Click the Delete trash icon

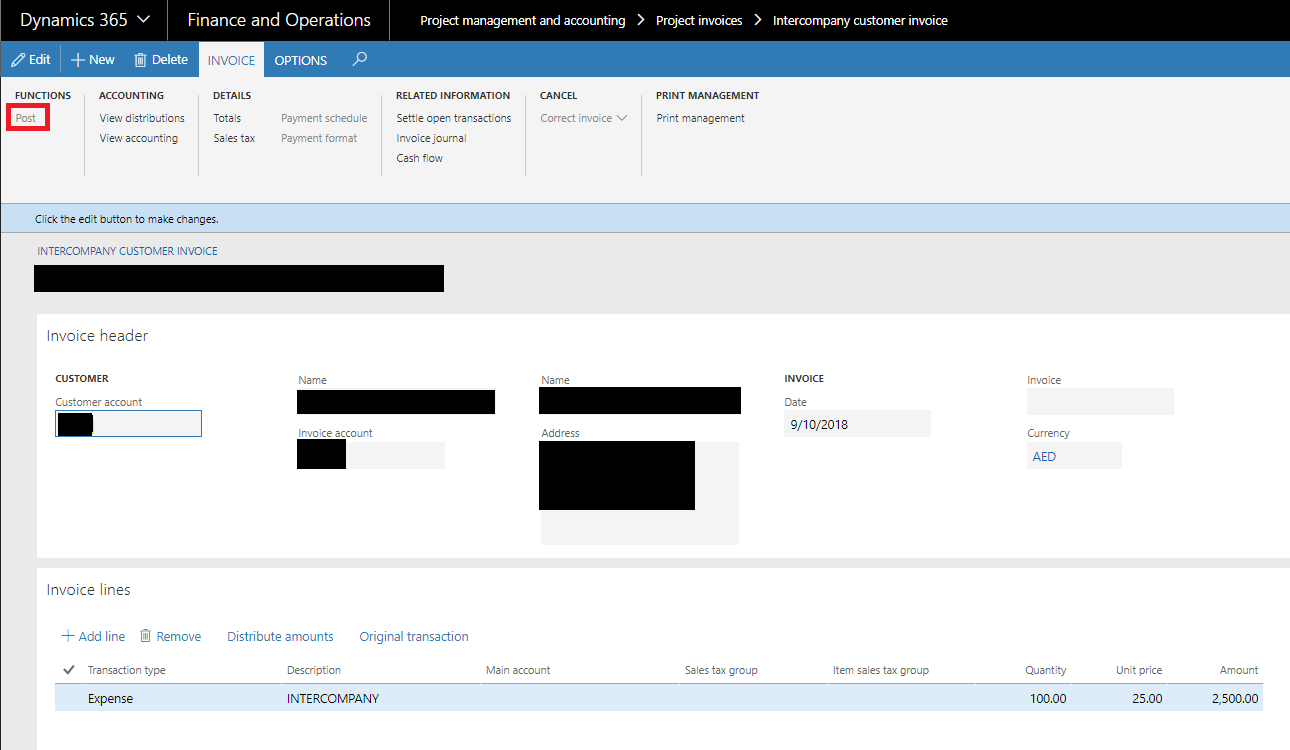[x=141, y=60]
